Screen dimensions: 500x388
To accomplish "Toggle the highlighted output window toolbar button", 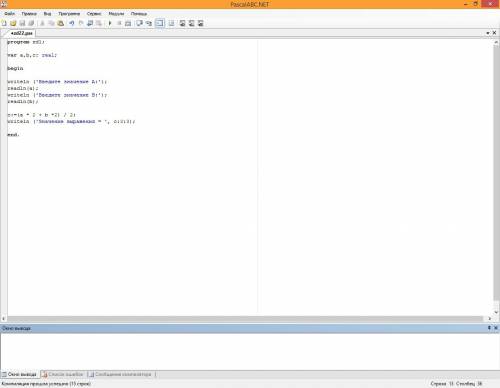I will point(160,23).
